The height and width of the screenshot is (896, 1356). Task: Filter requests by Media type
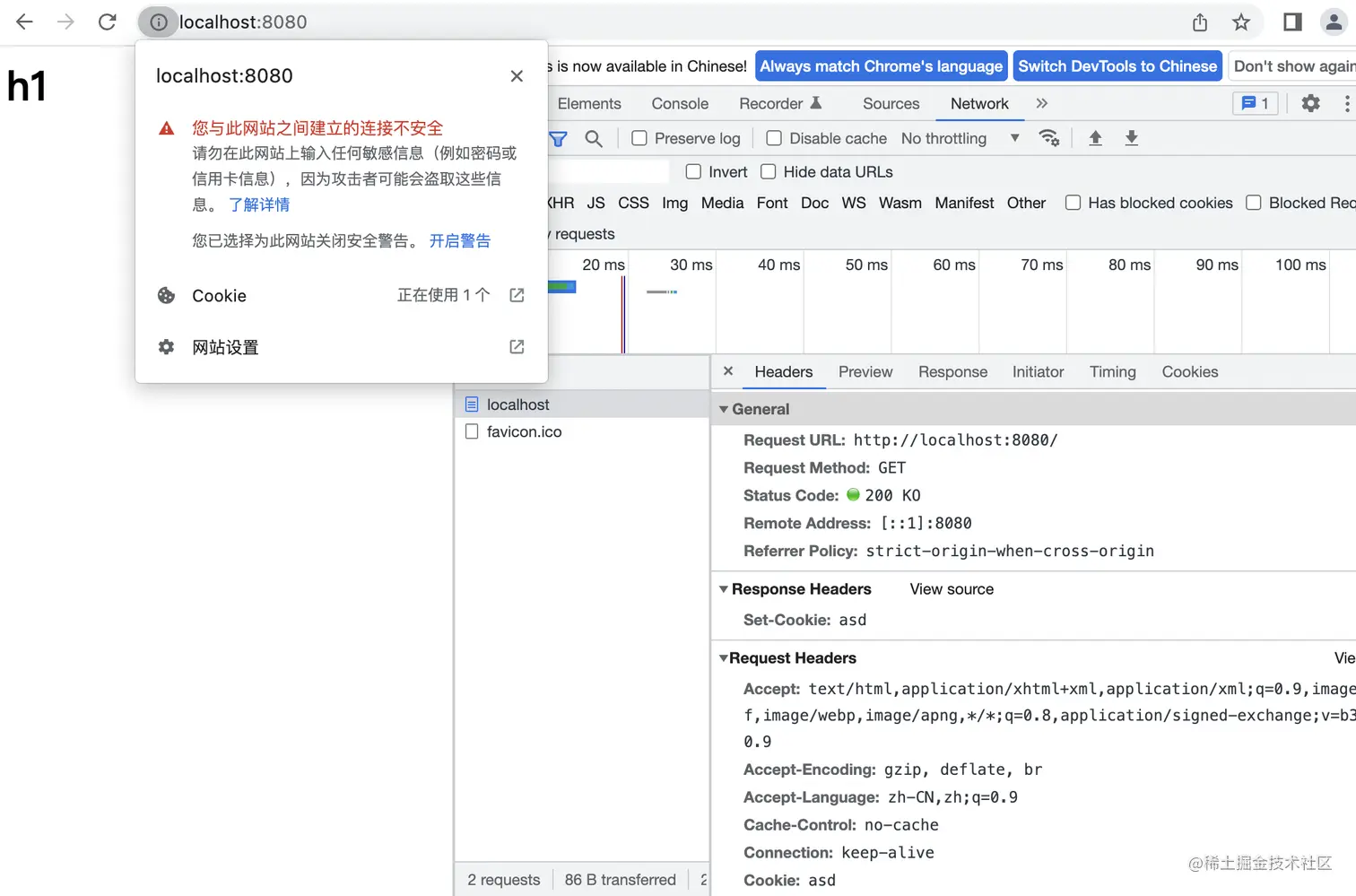(723, 204)
